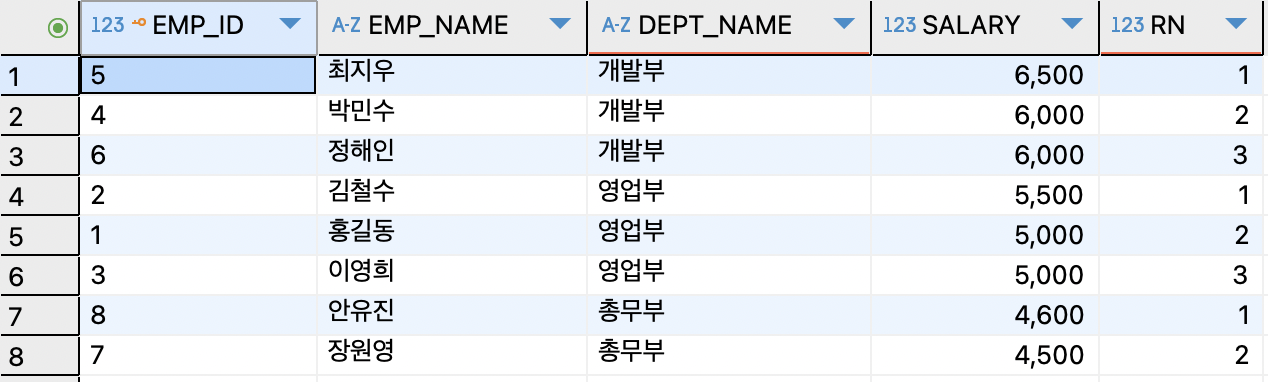Select row number 1 header
1268x382 pixels.
[39, 75]
